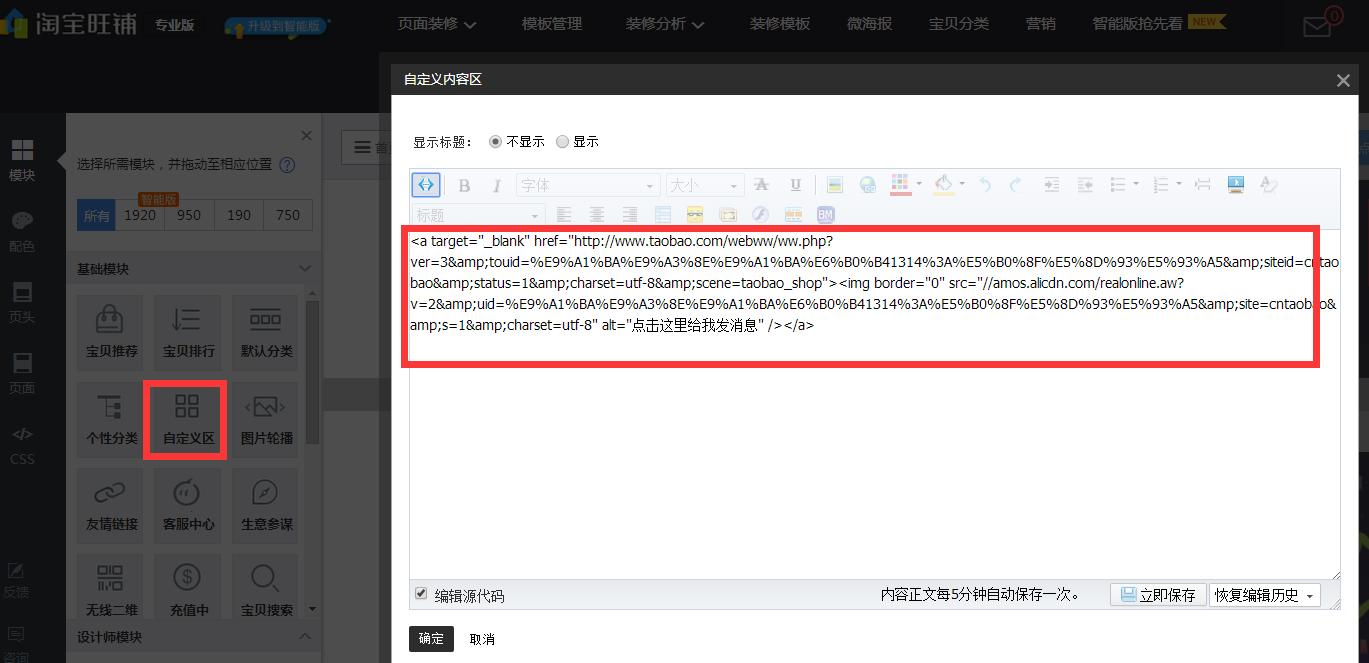Click the 确定 confirm button
Viewport: 1369px width, 663px height.
tap(431, 638)
